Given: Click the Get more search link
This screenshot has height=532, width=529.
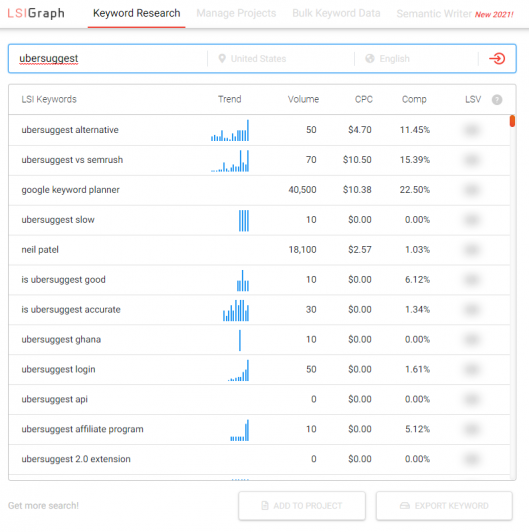Looking at the screenshot, I should [x=43, y=506].
